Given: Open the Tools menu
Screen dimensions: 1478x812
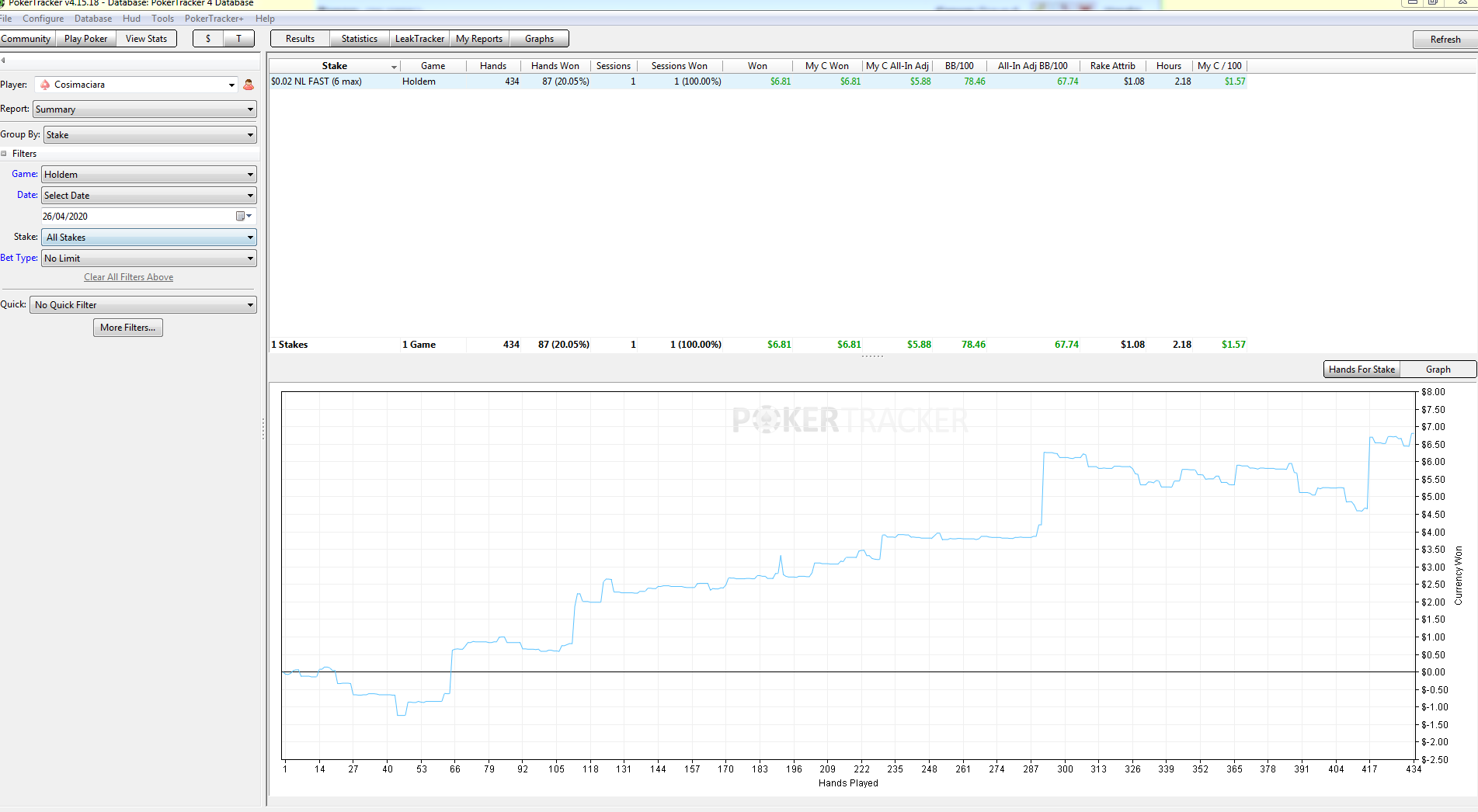Looking at the screenshot, I should (x=162, y=19).
